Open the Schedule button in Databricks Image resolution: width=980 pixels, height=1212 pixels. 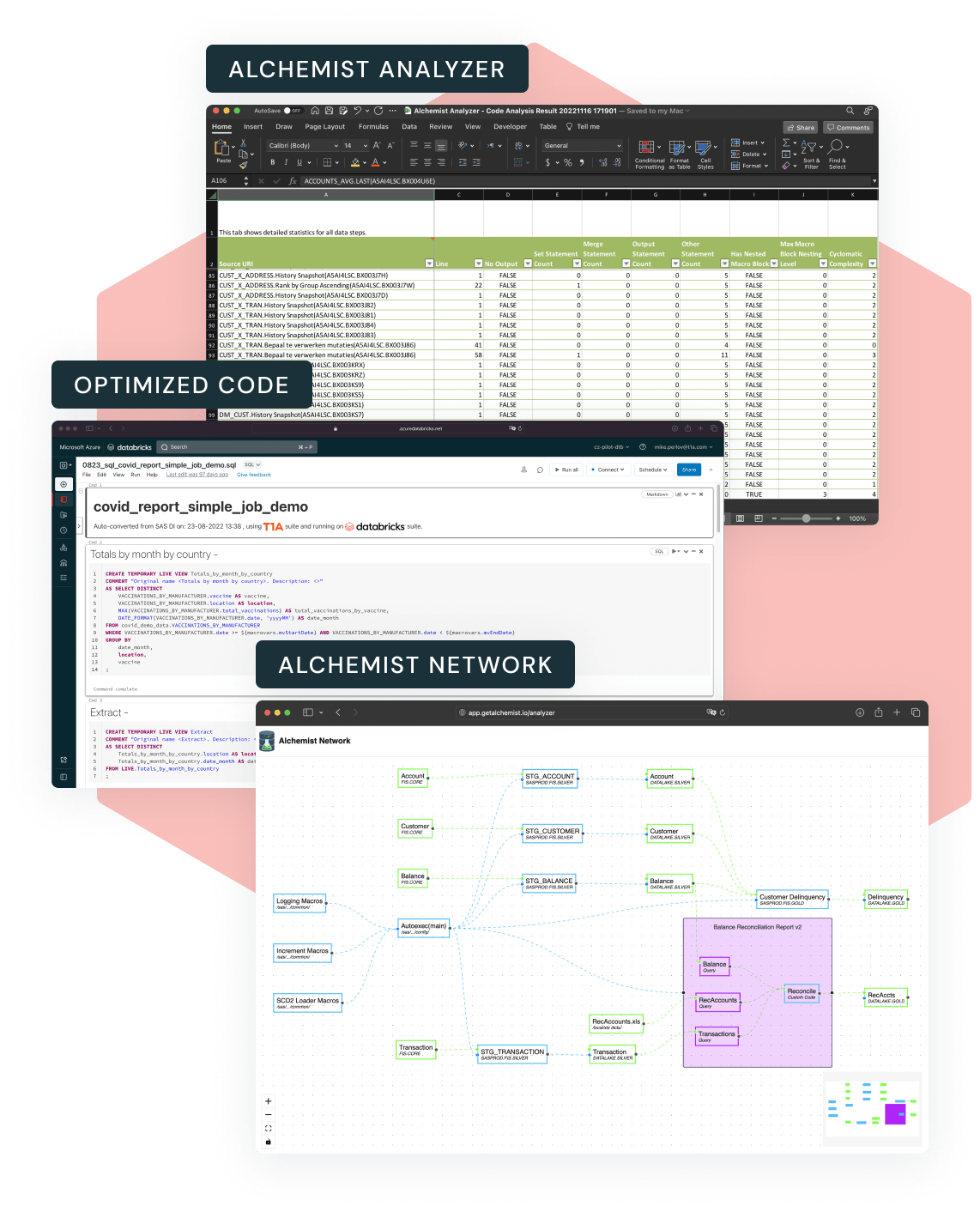pyautogui.click(x=653, y=470)
